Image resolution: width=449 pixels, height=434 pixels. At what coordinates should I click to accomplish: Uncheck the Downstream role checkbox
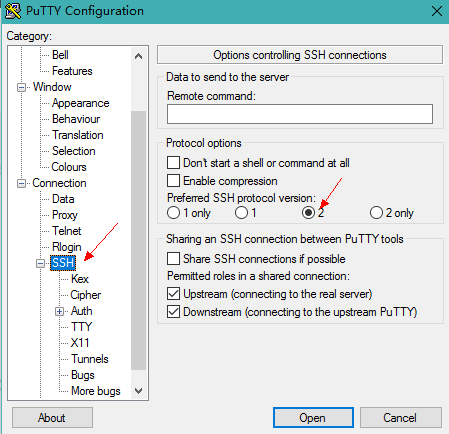(x=173, y=312)
